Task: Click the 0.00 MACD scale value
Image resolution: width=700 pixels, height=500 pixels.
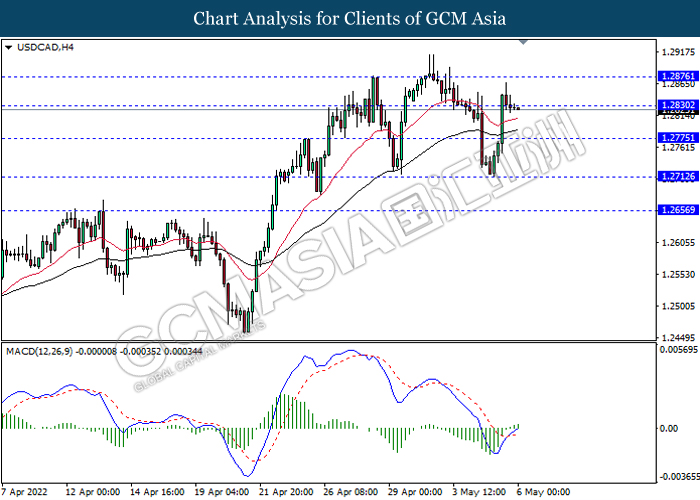Action: click(669, 429)
